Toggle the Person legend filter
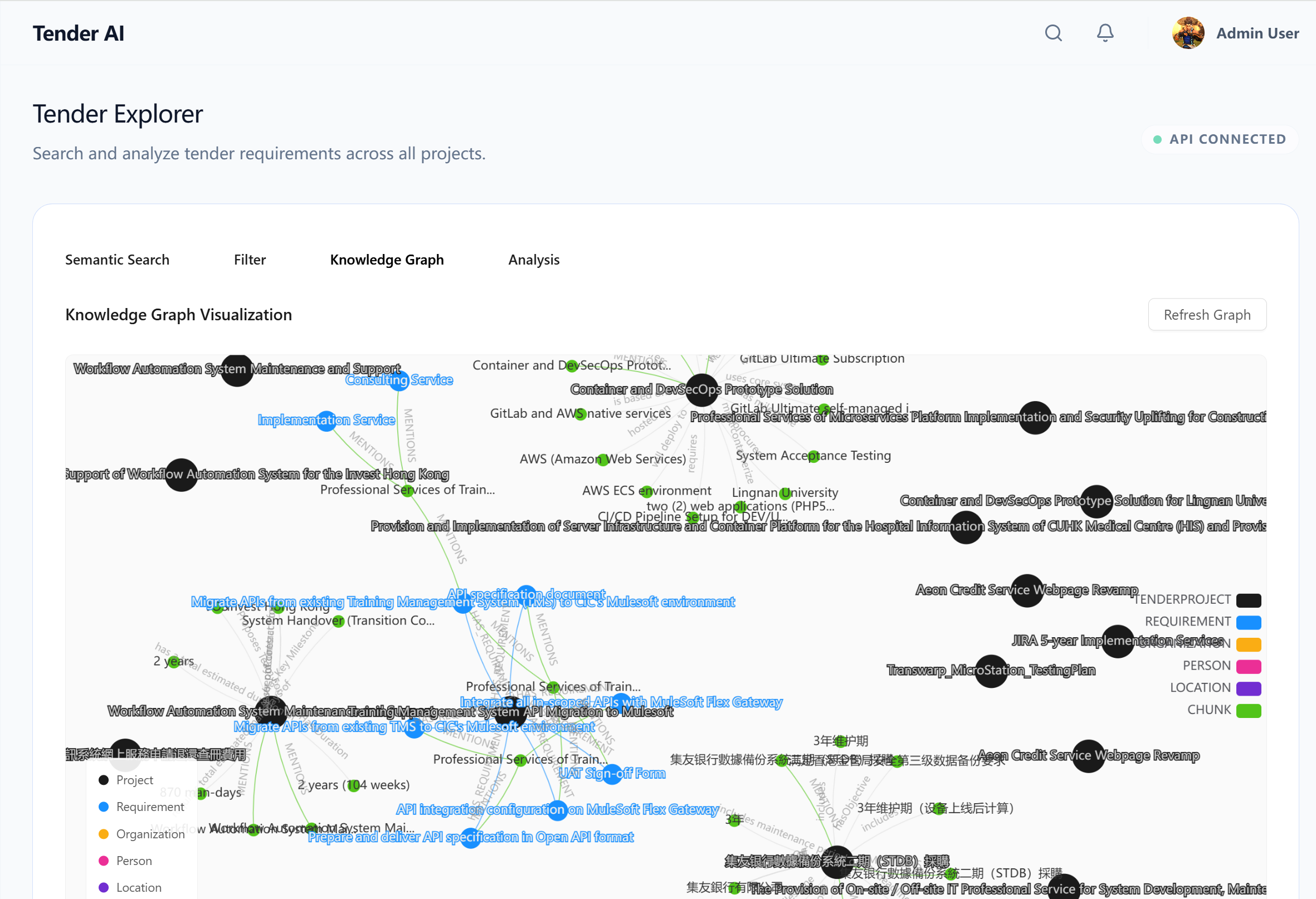1316x899 pixels. tap(104, 861)
